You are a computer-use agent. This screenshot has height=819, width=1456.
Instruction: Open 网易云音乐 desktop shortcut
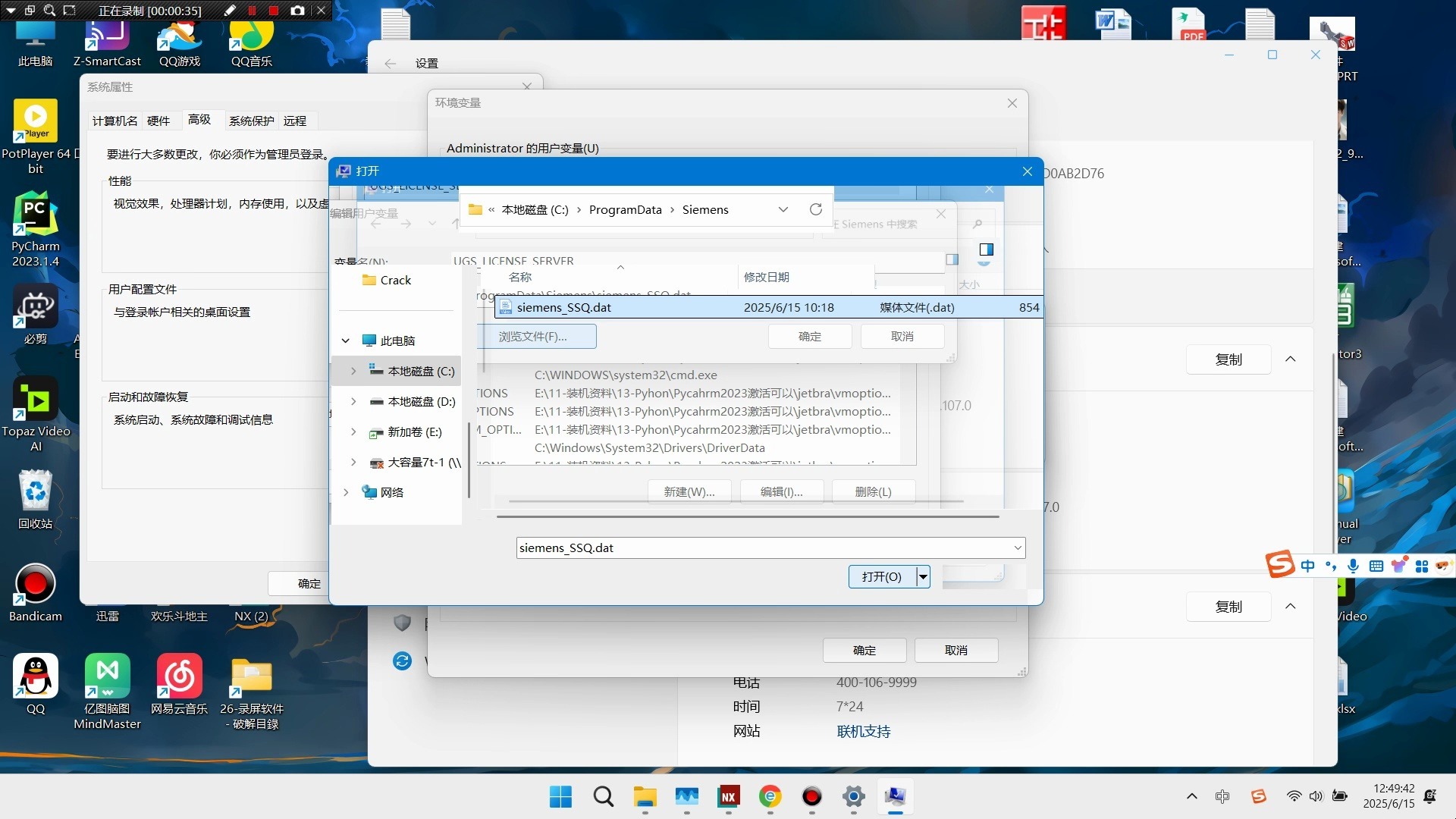pyautogui.click(x=179, y=684)
